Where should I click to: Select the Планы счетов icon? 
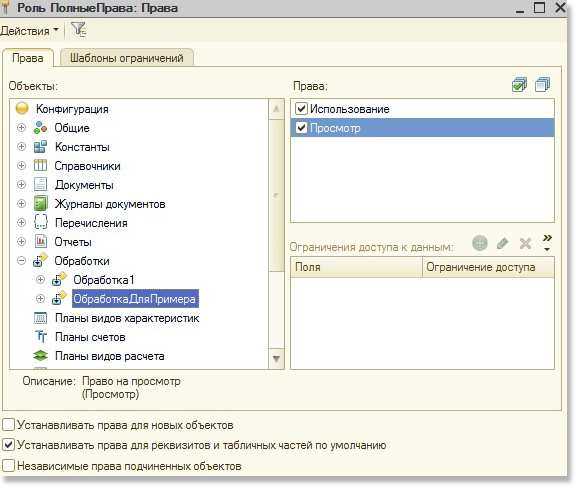click(x=41, y=337)
